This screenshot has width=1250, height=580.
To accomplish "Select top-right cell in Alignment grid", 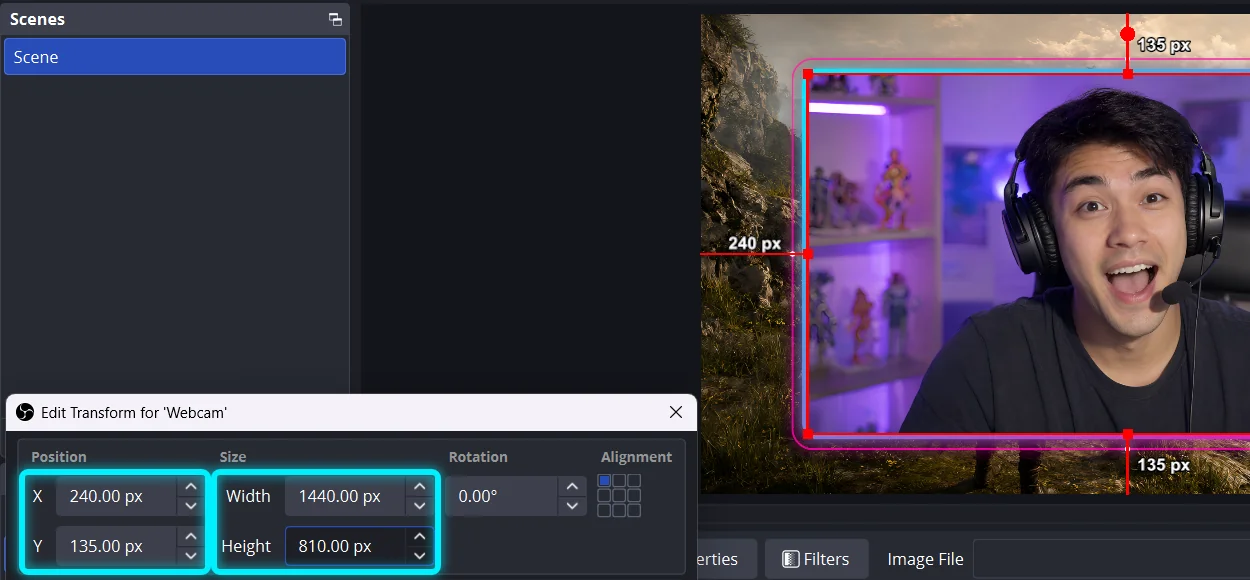I will [634, 481].
